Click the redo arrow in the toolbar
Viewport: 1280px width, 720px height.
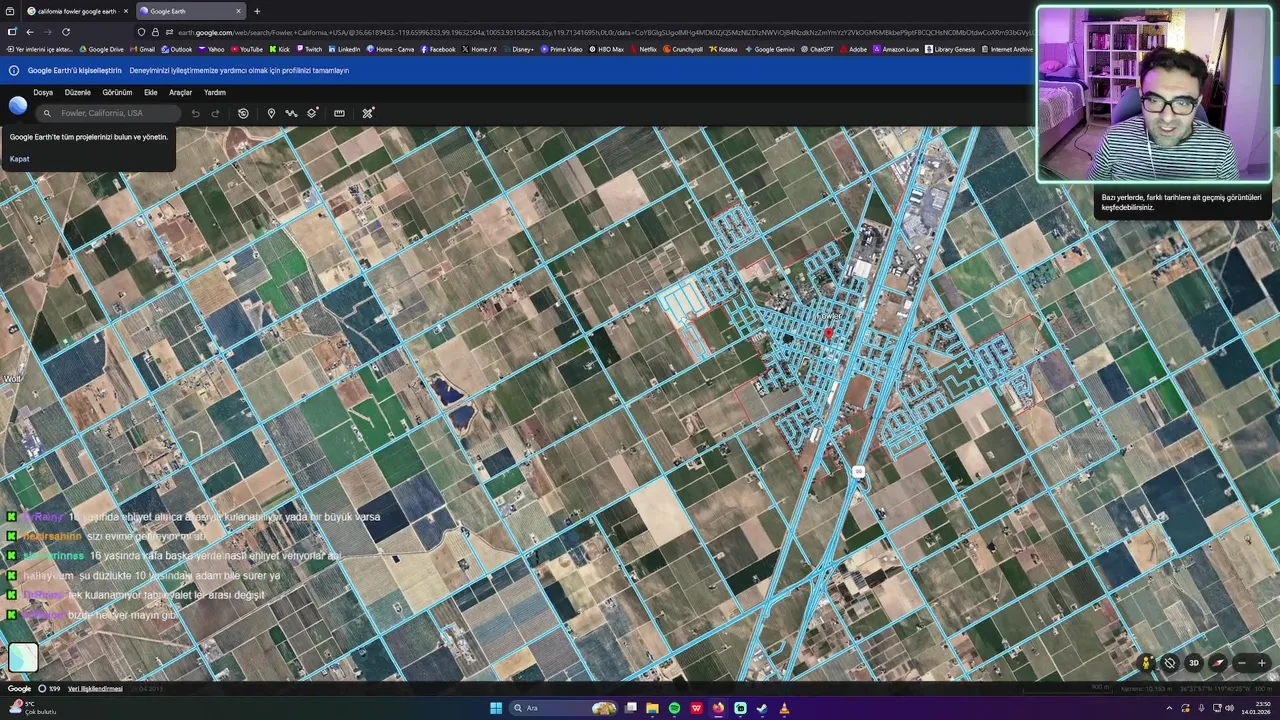click(215, 113)
